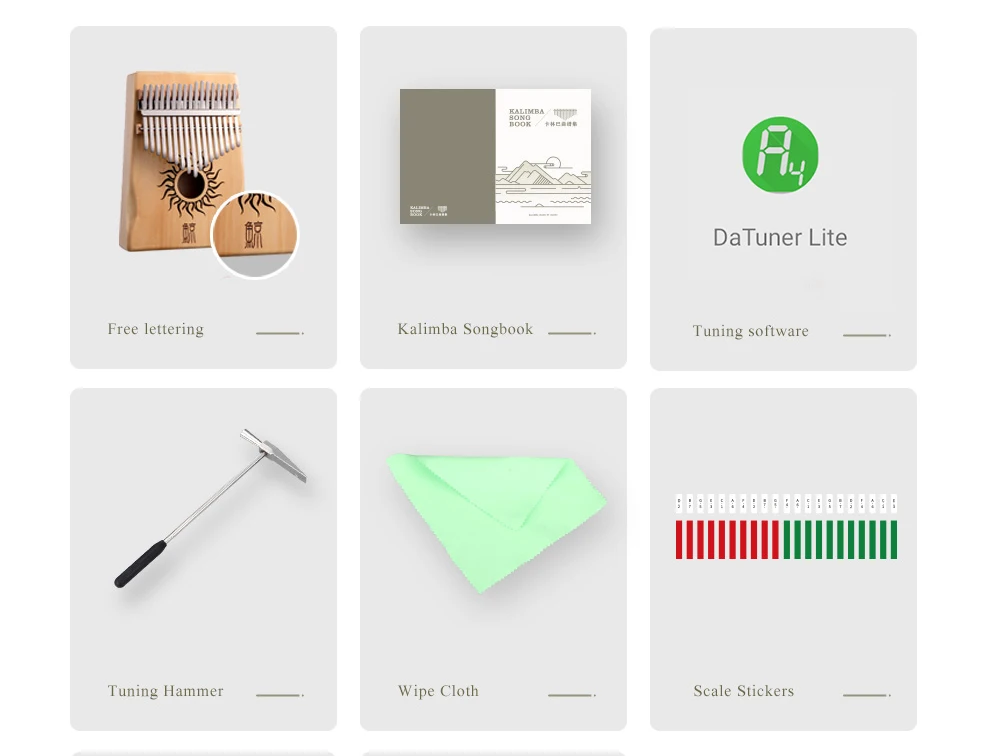
Task: Click the dash line beside Free lettering
Action: pyautogui.click(x=280, y=333)
